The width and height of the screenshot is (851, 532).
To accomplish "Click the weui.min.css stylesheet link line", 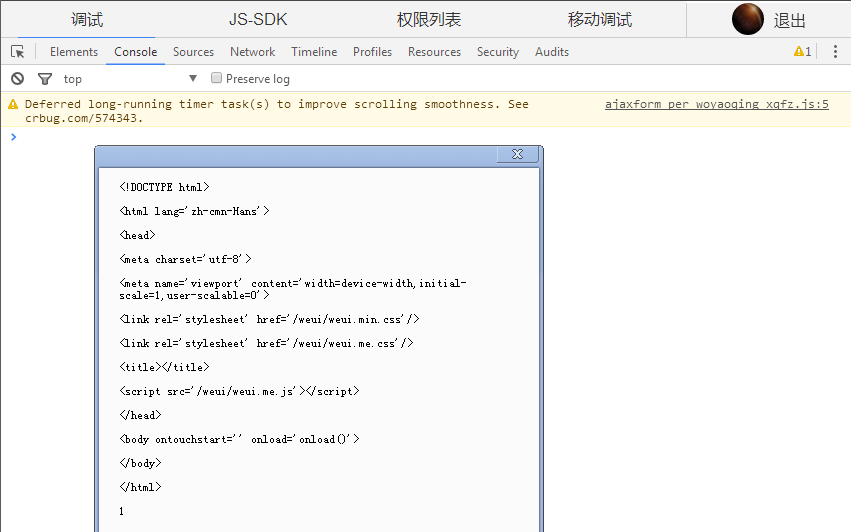I will tap(269, 319).
